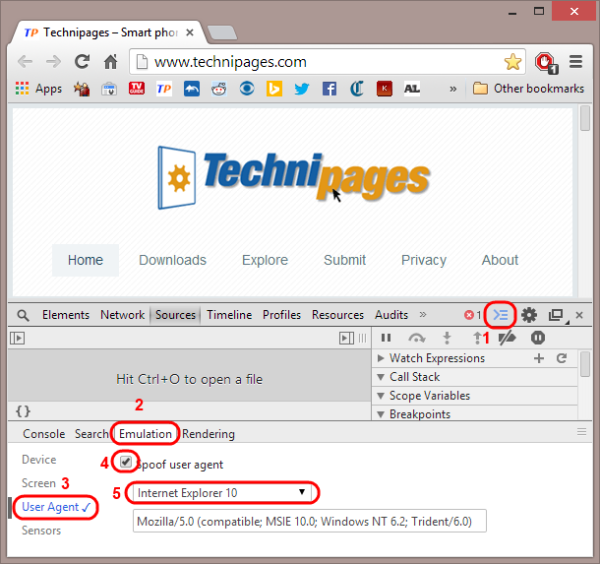Open the Emulation drawer tab
The height and width of the screenshot is (564, 600).
145,434
